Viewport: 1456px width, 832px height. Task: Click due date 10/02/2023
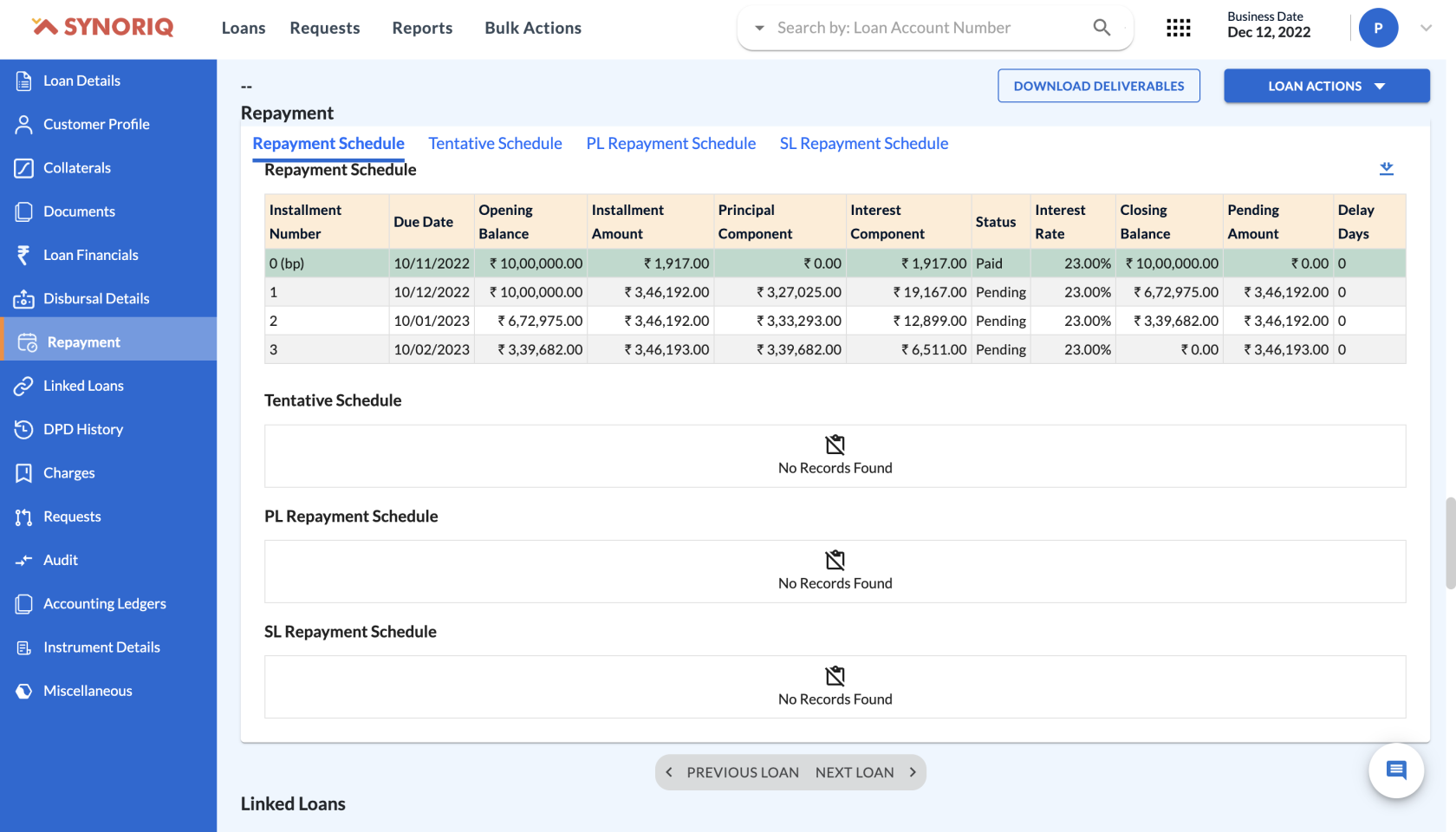(432, 349)
